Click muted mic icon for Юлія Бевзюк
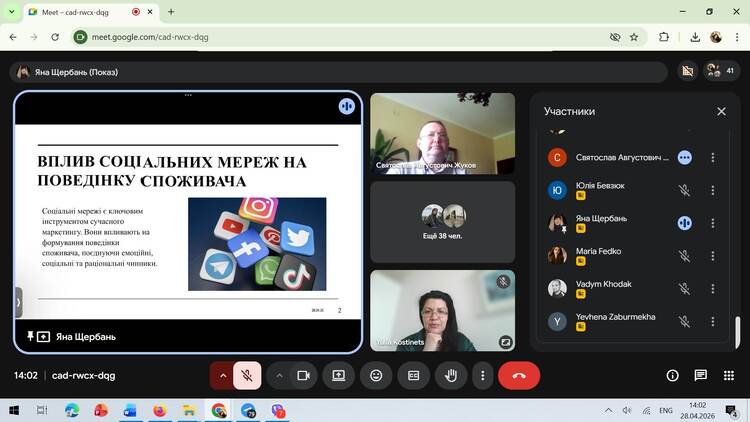The width and height of the screenshot is (750, 422). (x=684, y=190)
